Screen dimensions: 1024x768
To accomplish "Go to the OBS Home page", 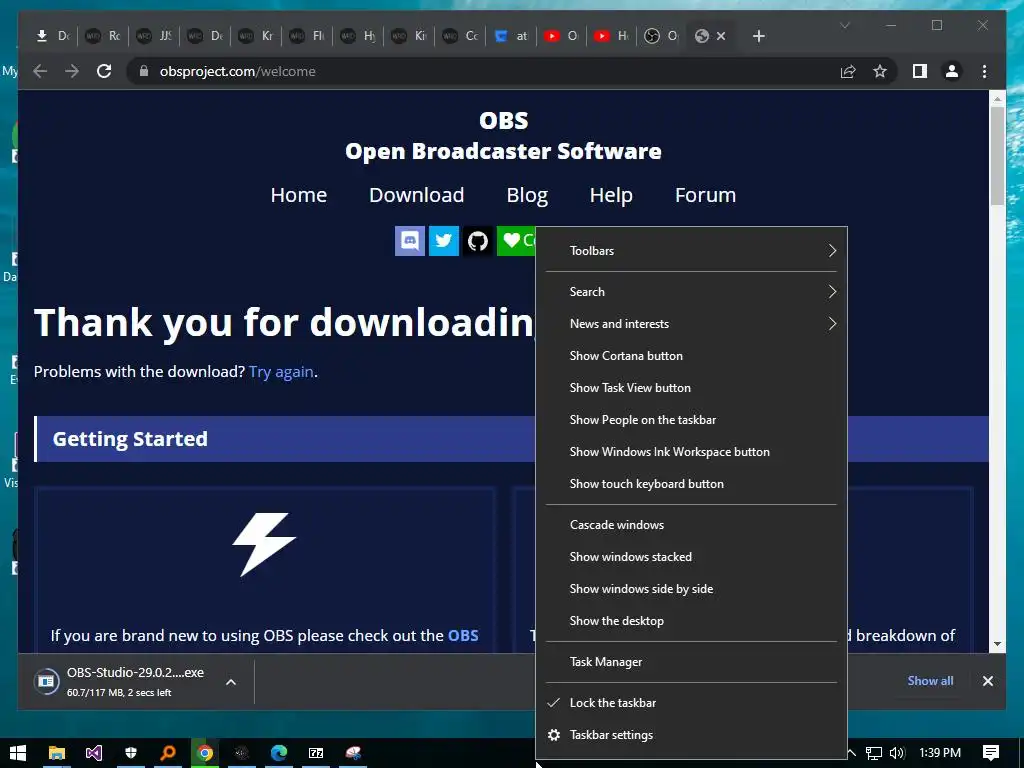I will [x=298, y=195].
